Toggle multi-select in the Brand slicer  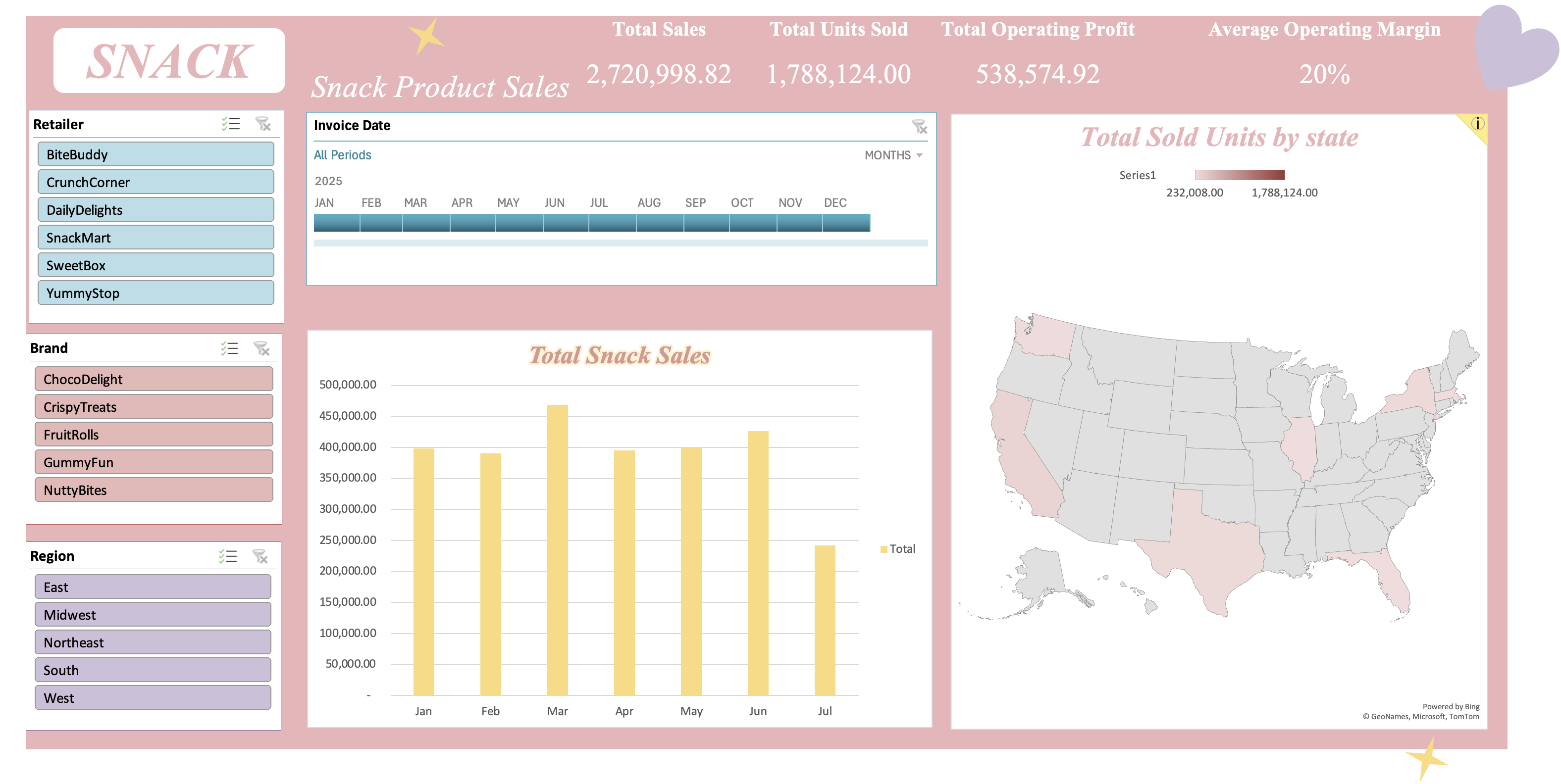point(229,348)
